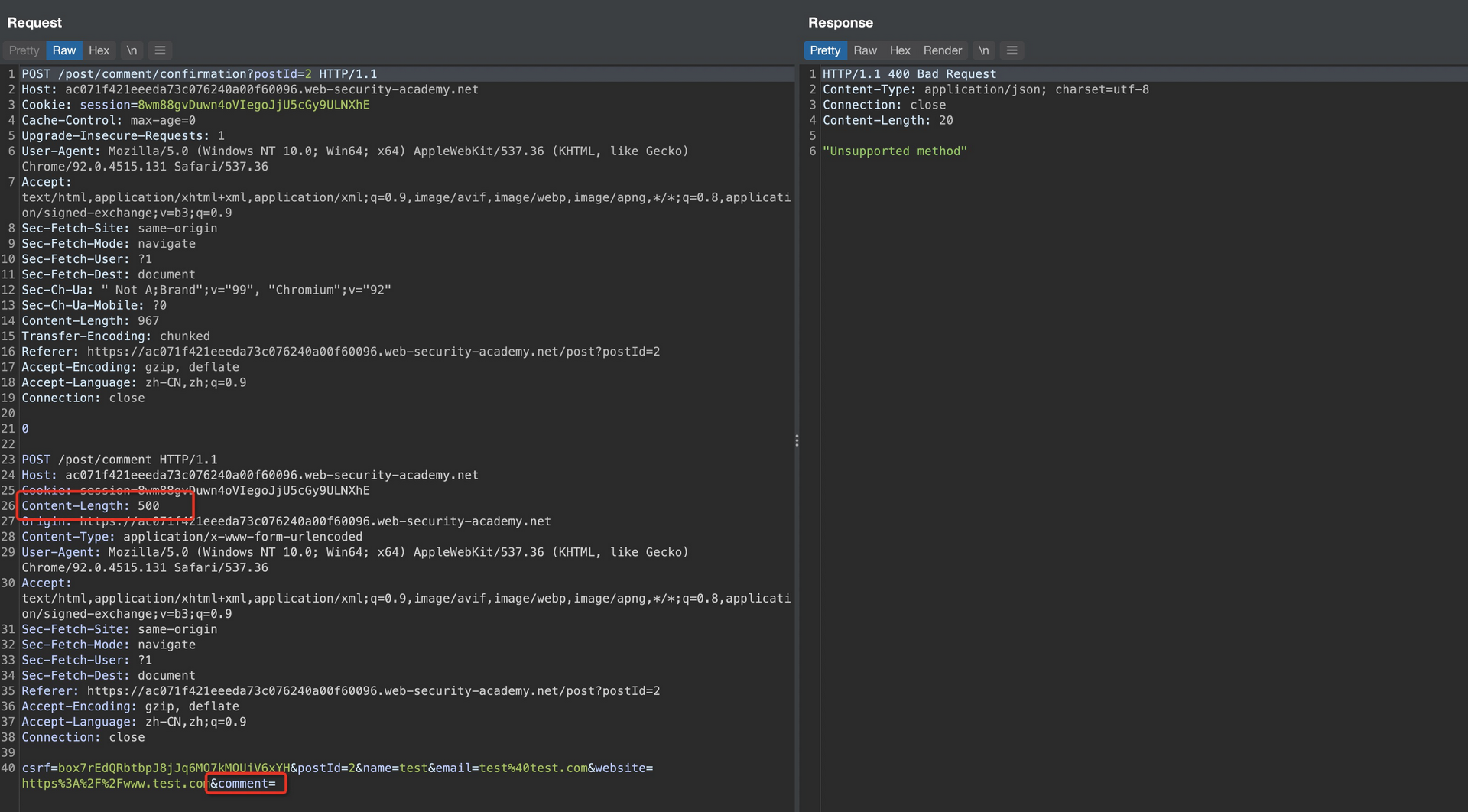Switch Request view to Pretty tab
This screenshot has height=812, width=1468.
pos(24,50)
